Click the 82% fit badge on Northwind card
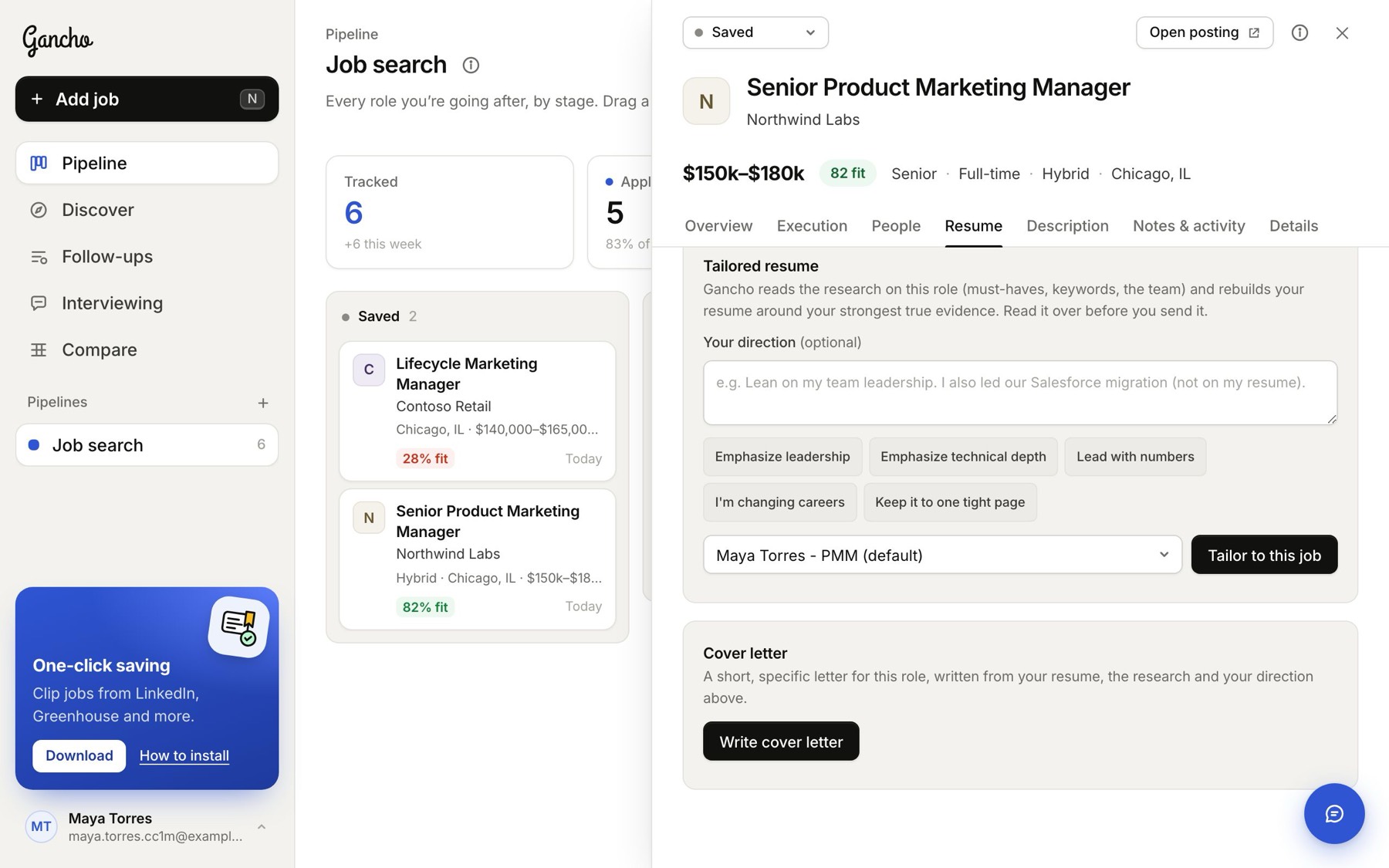Screen dimensions: 1389x868 425,607
